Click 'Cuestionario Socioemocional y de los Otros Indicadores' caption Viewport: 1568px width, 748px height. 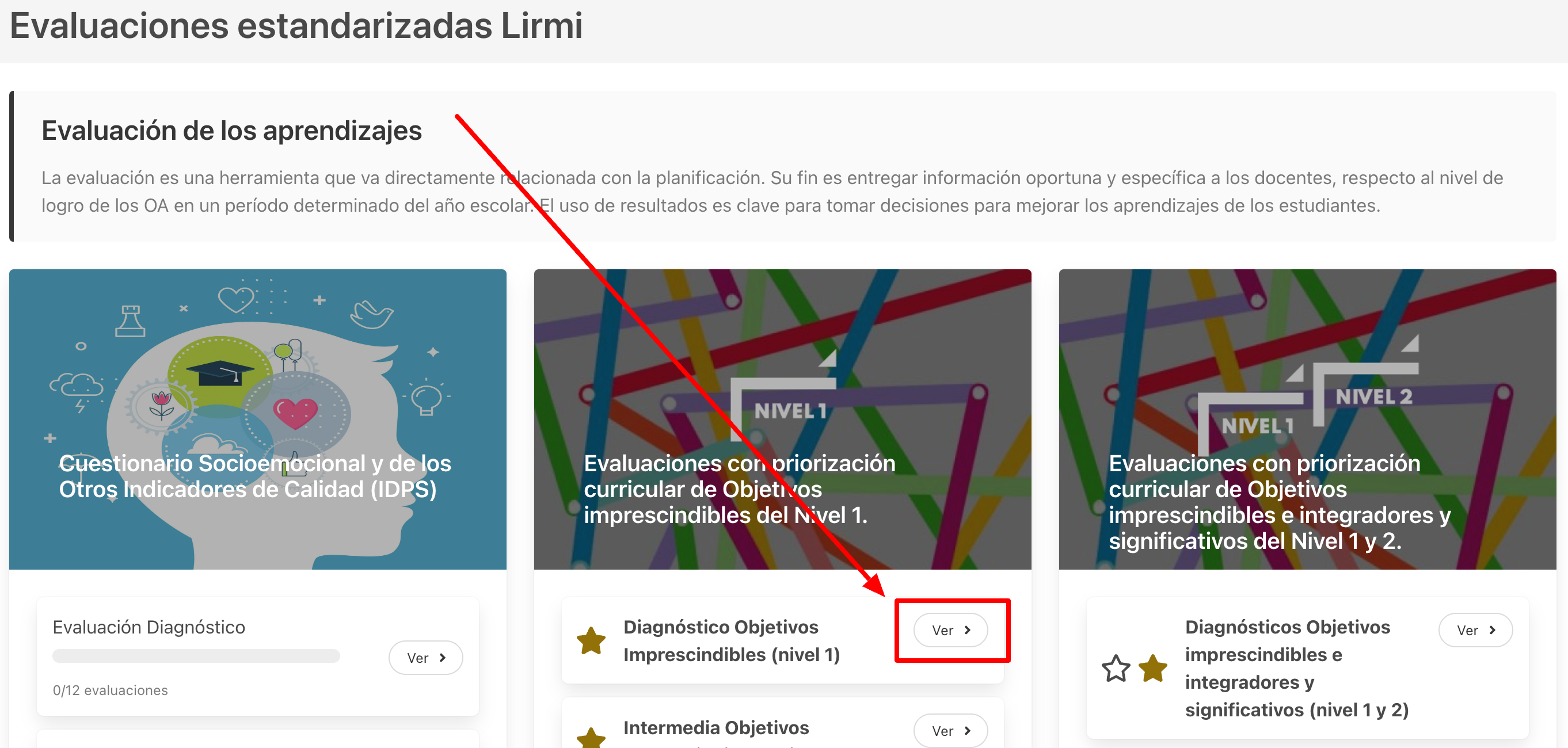[255, 476]
